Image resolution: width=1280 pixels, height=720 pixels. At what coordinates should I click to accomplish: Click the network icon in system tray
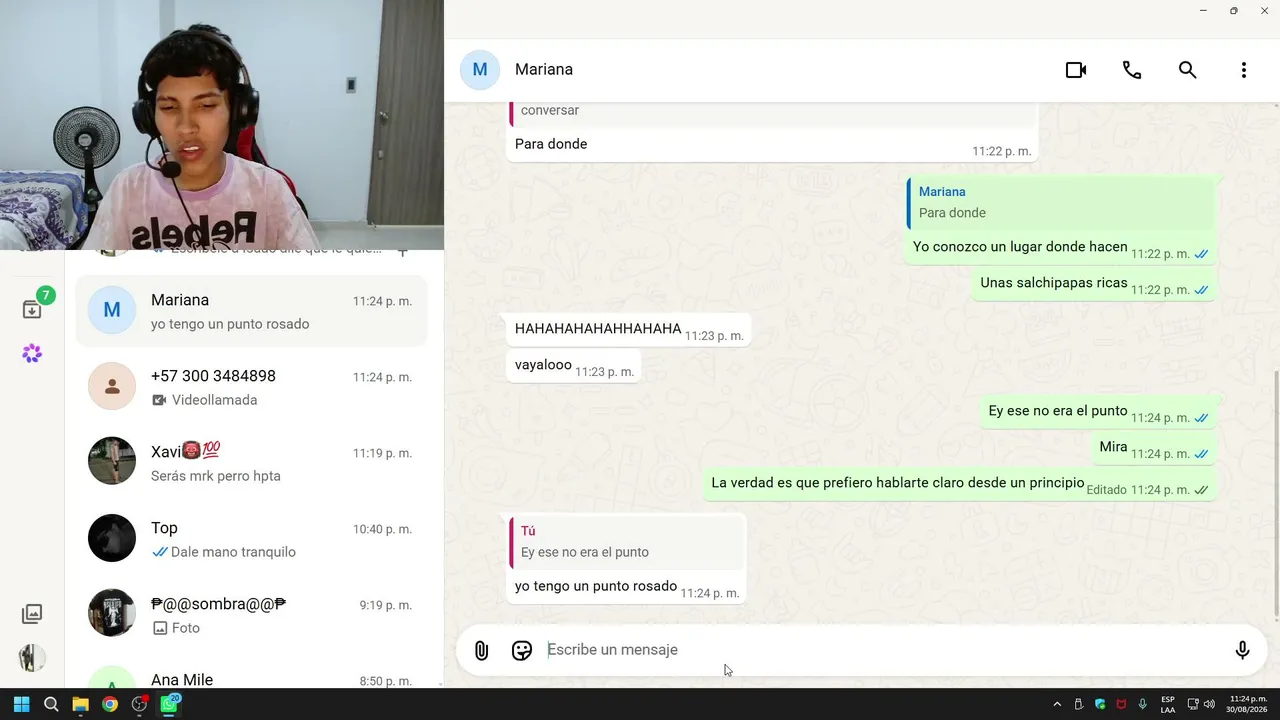[x=1193, y=704]
